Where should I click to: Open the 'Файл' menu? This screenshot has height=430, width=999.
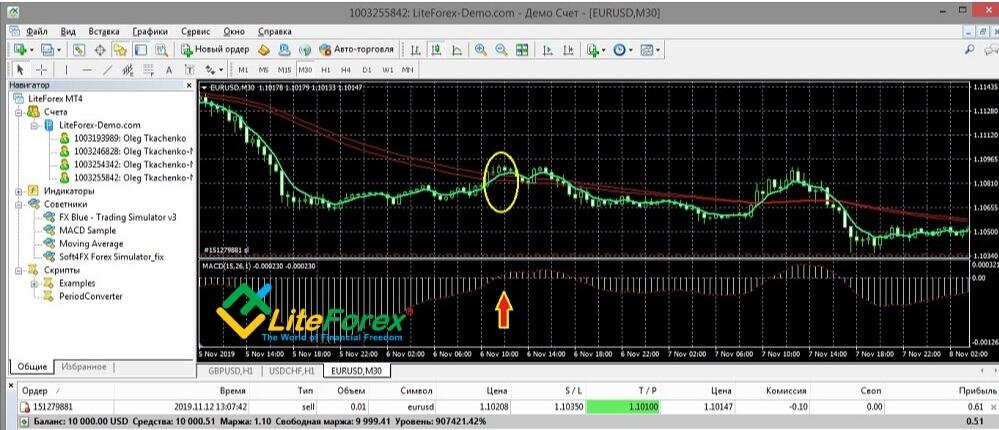37,31
